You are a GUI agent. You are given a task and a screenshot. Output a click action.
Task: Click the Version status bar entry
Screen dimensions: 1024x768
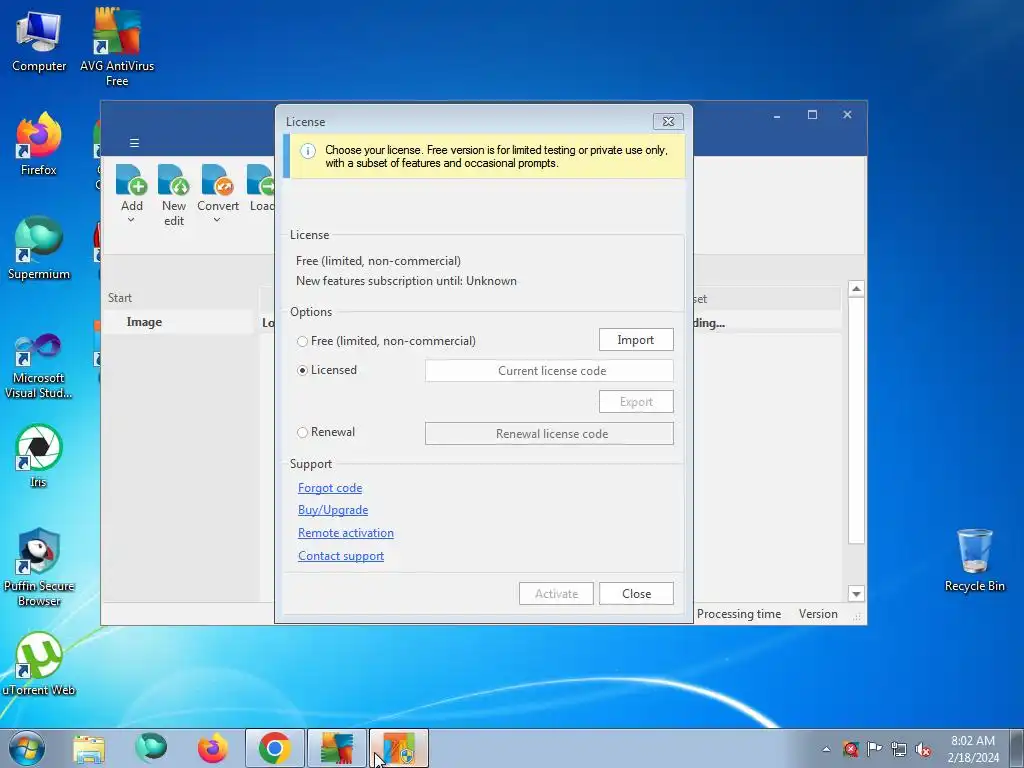(x=818, y=614)
